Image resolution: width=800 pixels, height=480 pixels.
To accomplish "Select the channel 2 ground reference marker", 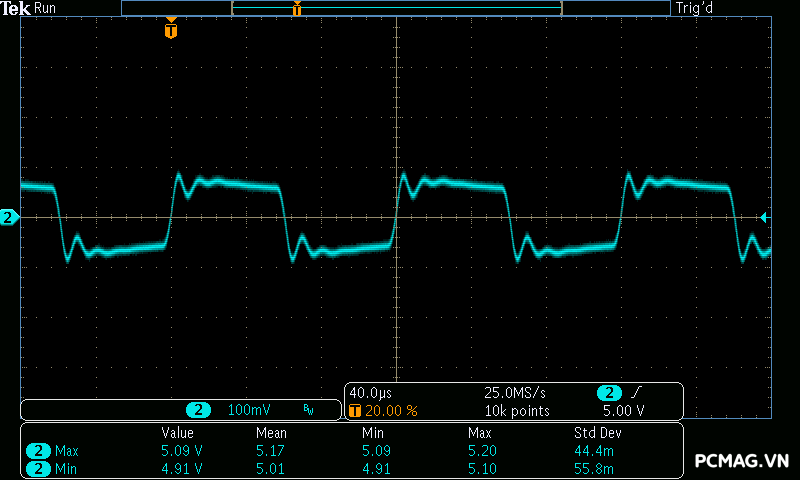I will click(x=9, y=217).
